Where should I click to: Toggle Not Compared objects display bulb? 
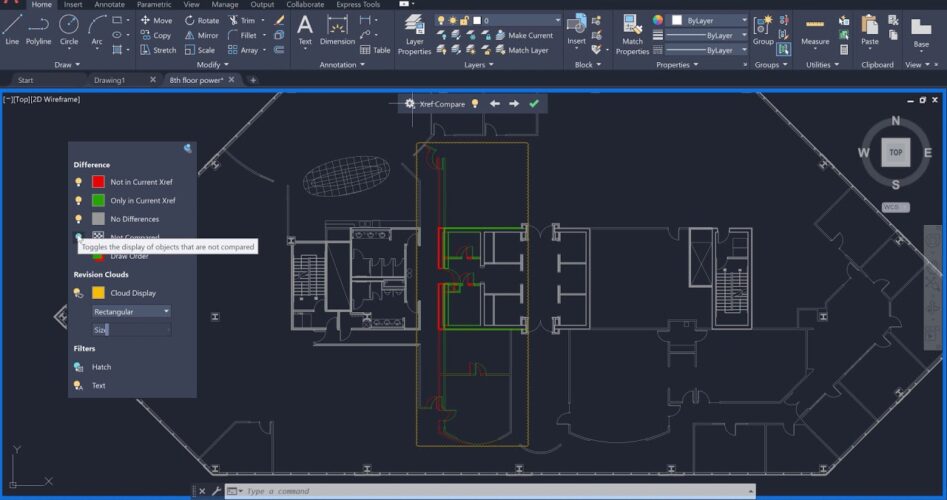pyautogui.click(x=79, y=236)
